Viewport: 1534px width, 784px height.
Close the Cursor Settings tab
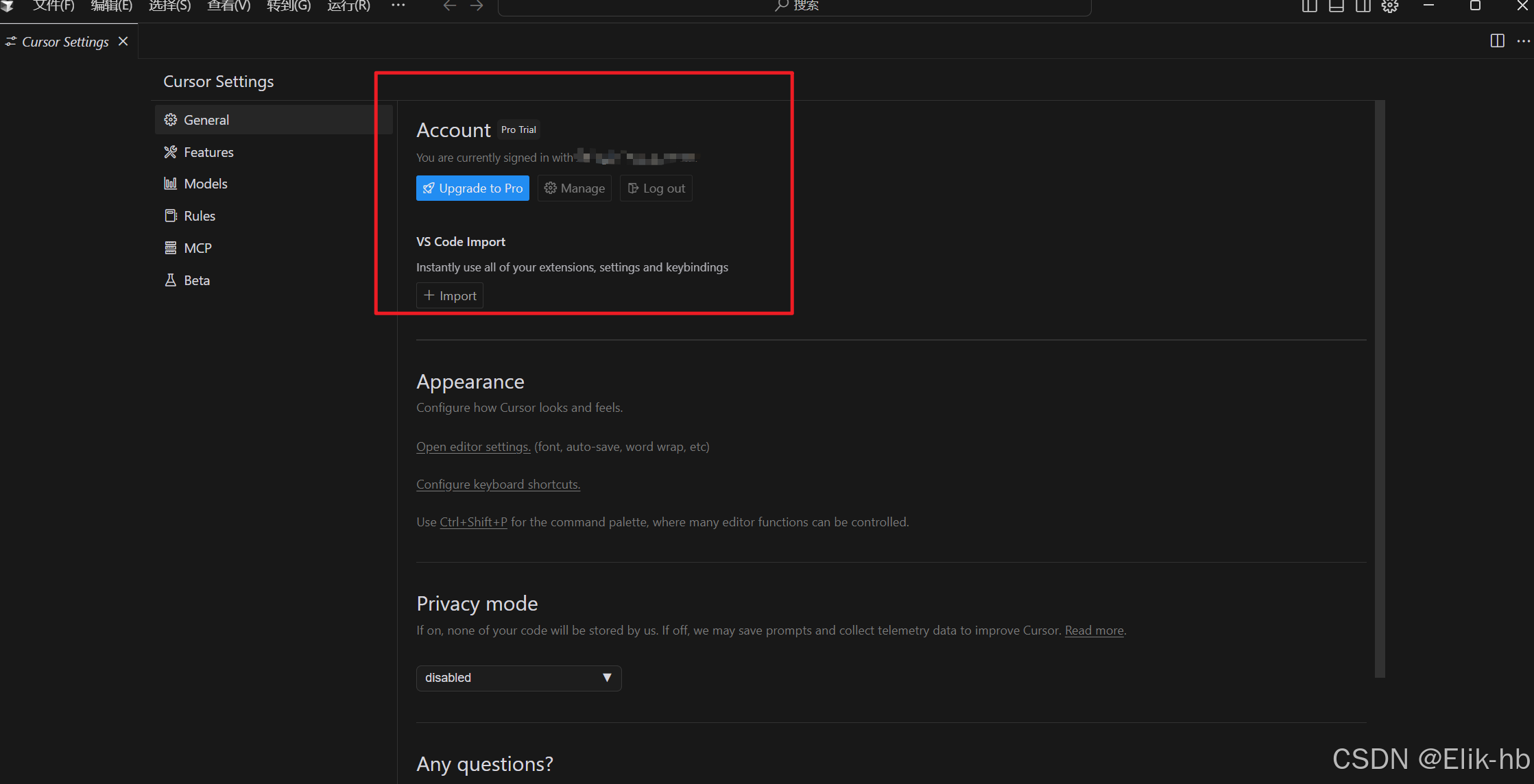click(x=123, y=41)
